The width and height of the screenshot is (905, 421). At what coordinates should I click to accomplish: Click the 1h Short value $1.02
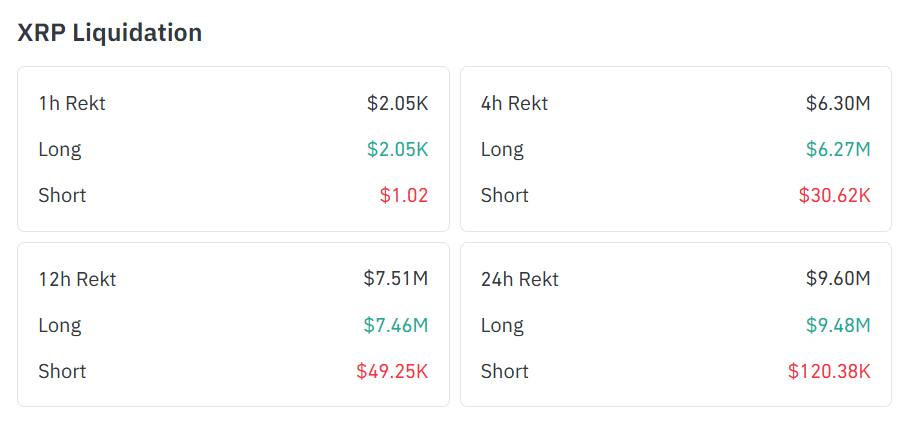[x=404, y=195]
